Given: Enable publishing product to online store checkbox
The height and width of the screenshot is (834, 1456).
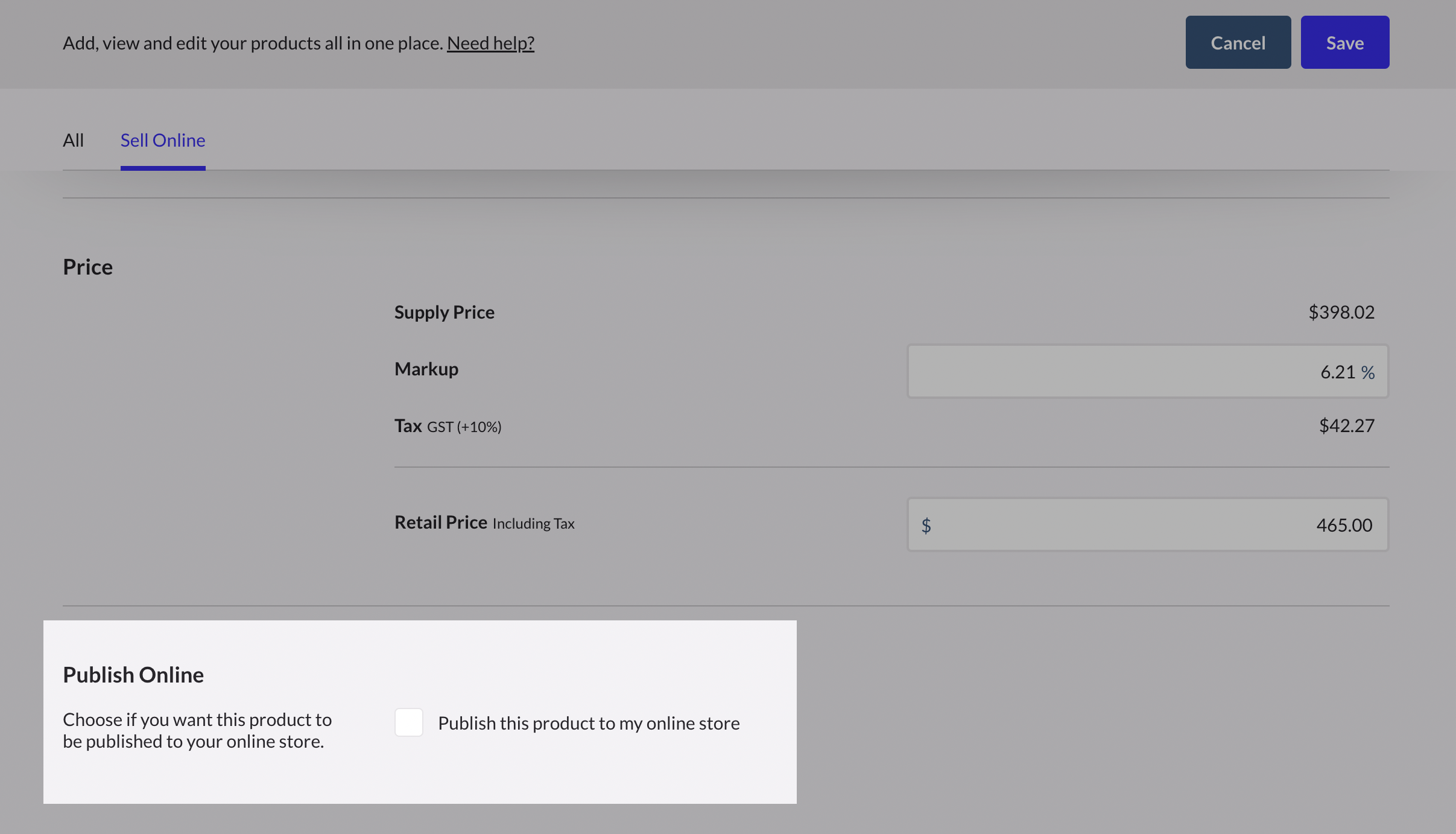Looking at the screenshot, I should (408, 722).
